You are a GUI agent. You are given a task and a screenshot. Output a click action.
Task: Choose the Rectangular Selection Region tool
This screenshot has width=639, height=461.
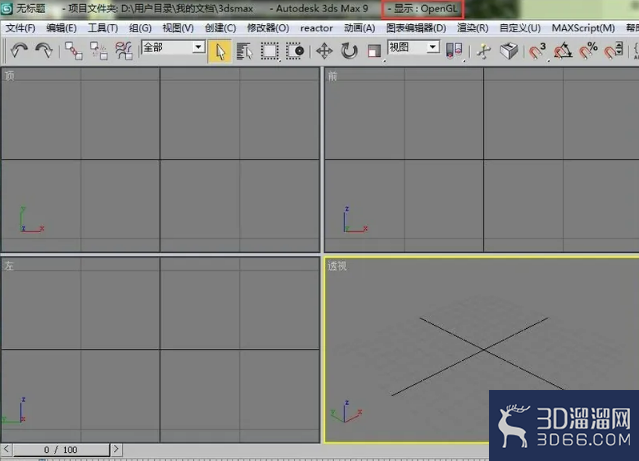pyautogui.click(x=269, y=51)
